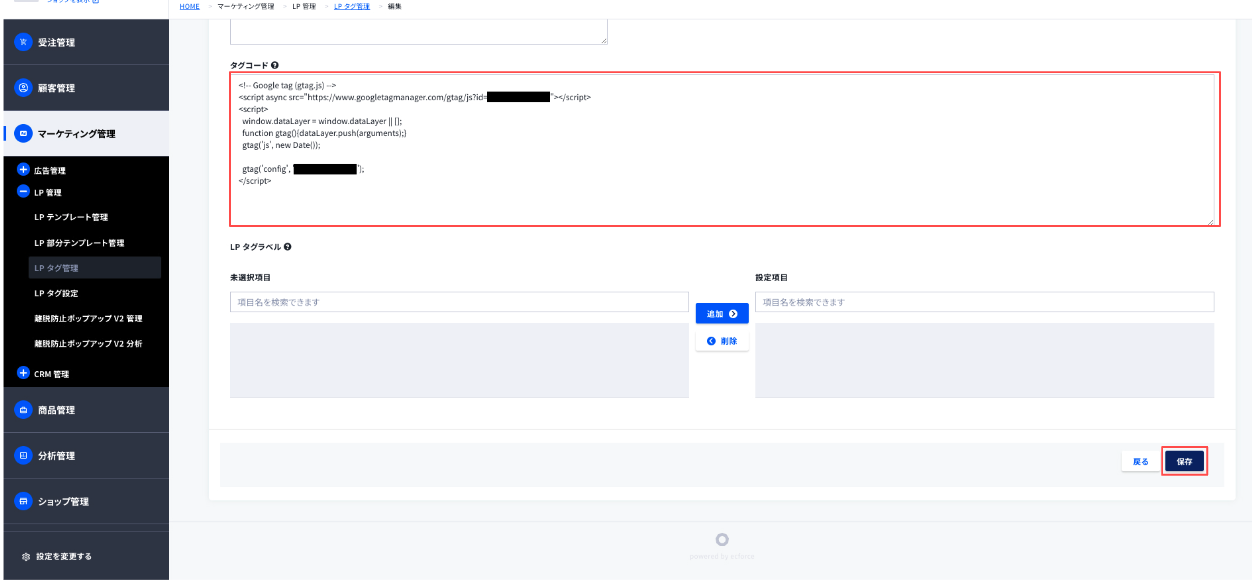1252x583 pixels.
Task: Click the text area above タグコード
Action: (419, 31)
